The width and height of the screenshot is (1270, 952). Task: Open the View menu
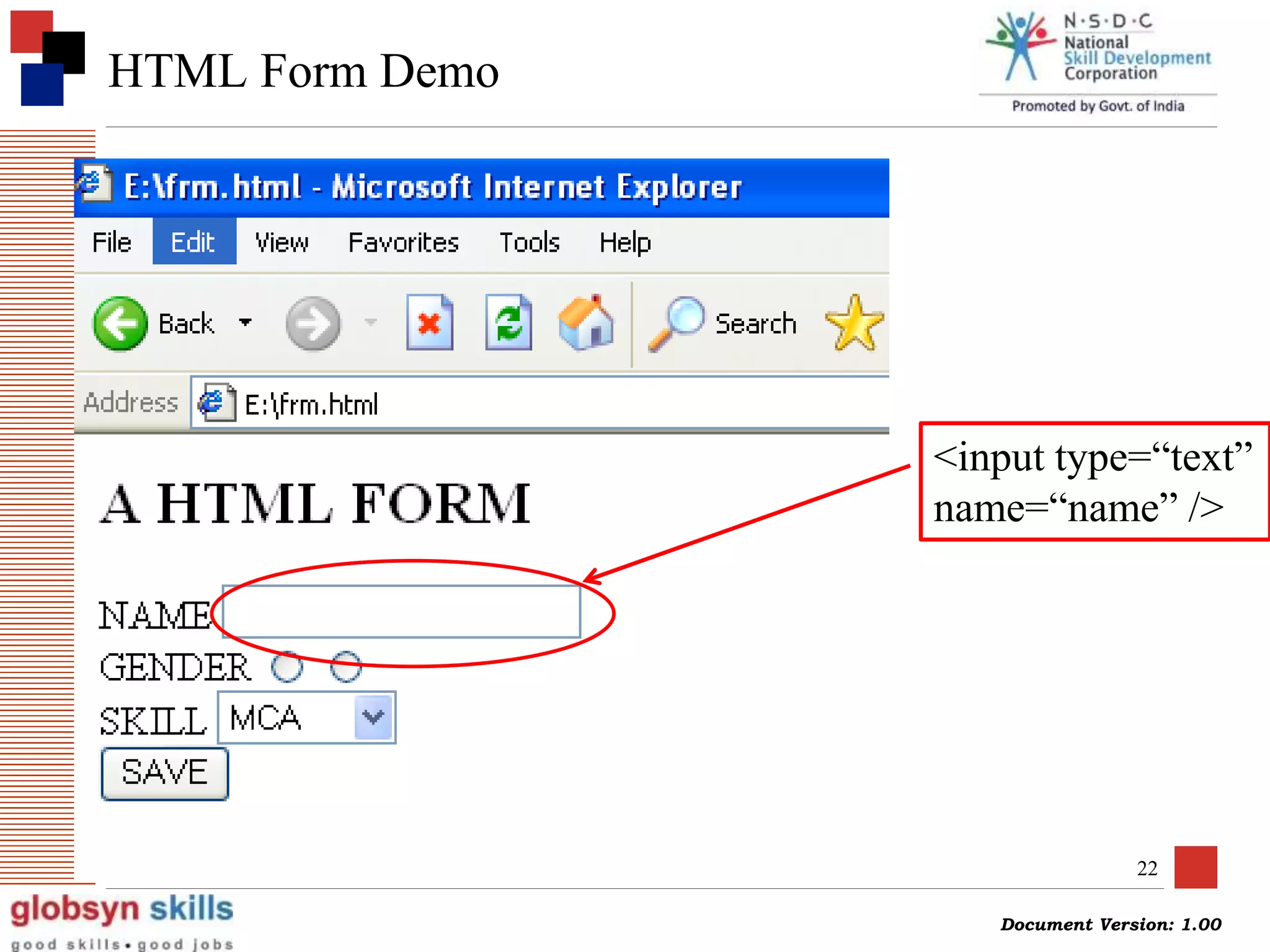tap(282, 242)
